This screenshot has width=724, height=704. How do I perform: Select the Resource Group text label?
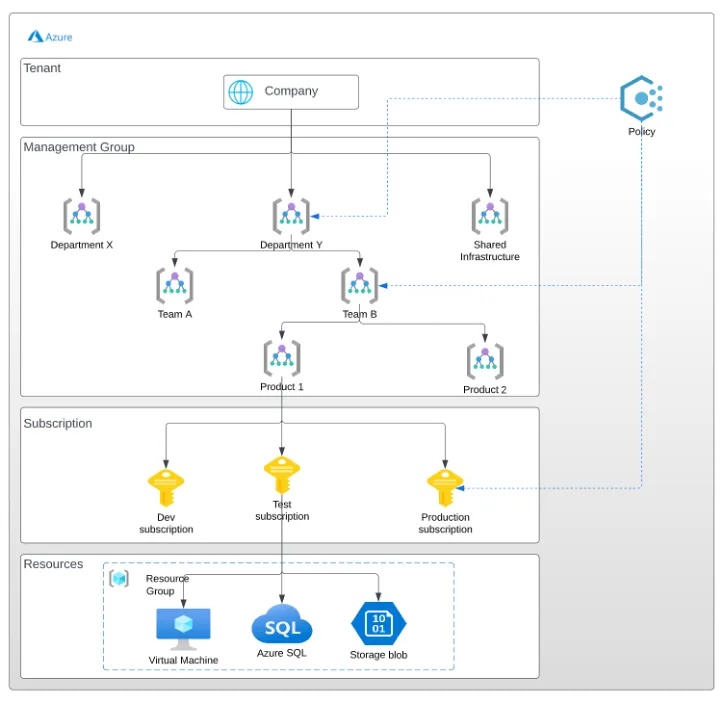(x=167, y=585)
